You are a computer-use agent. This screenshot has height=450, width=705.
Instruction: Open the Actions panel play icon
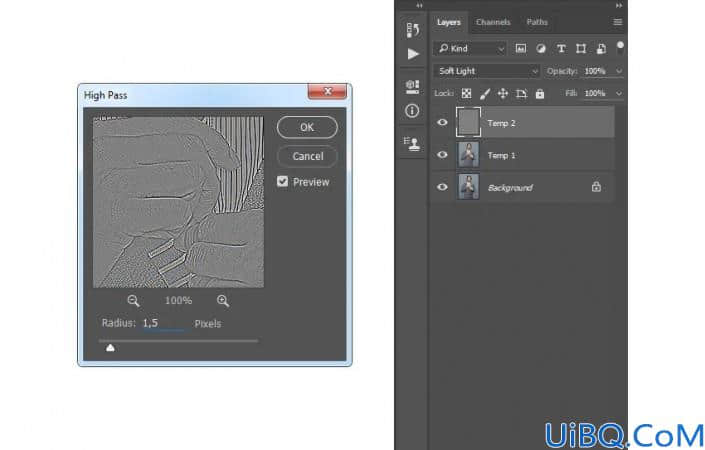point(413,54)
